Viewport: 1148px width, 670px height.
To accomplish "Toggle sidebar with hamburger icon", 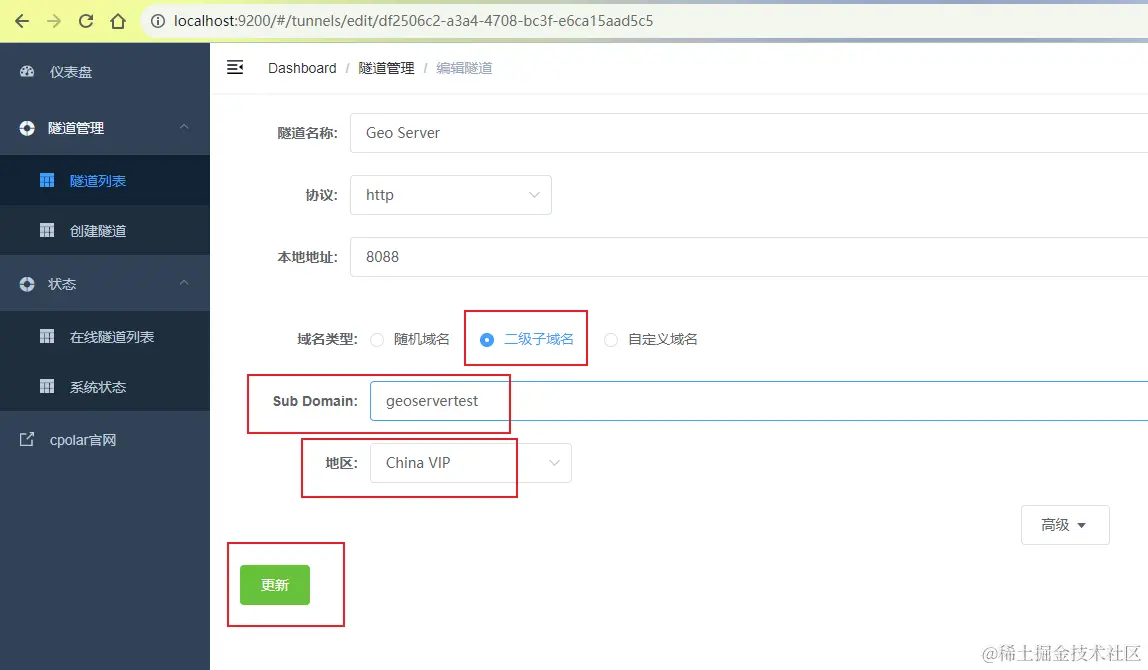I will pyautogui.click(x=235, y=67).
